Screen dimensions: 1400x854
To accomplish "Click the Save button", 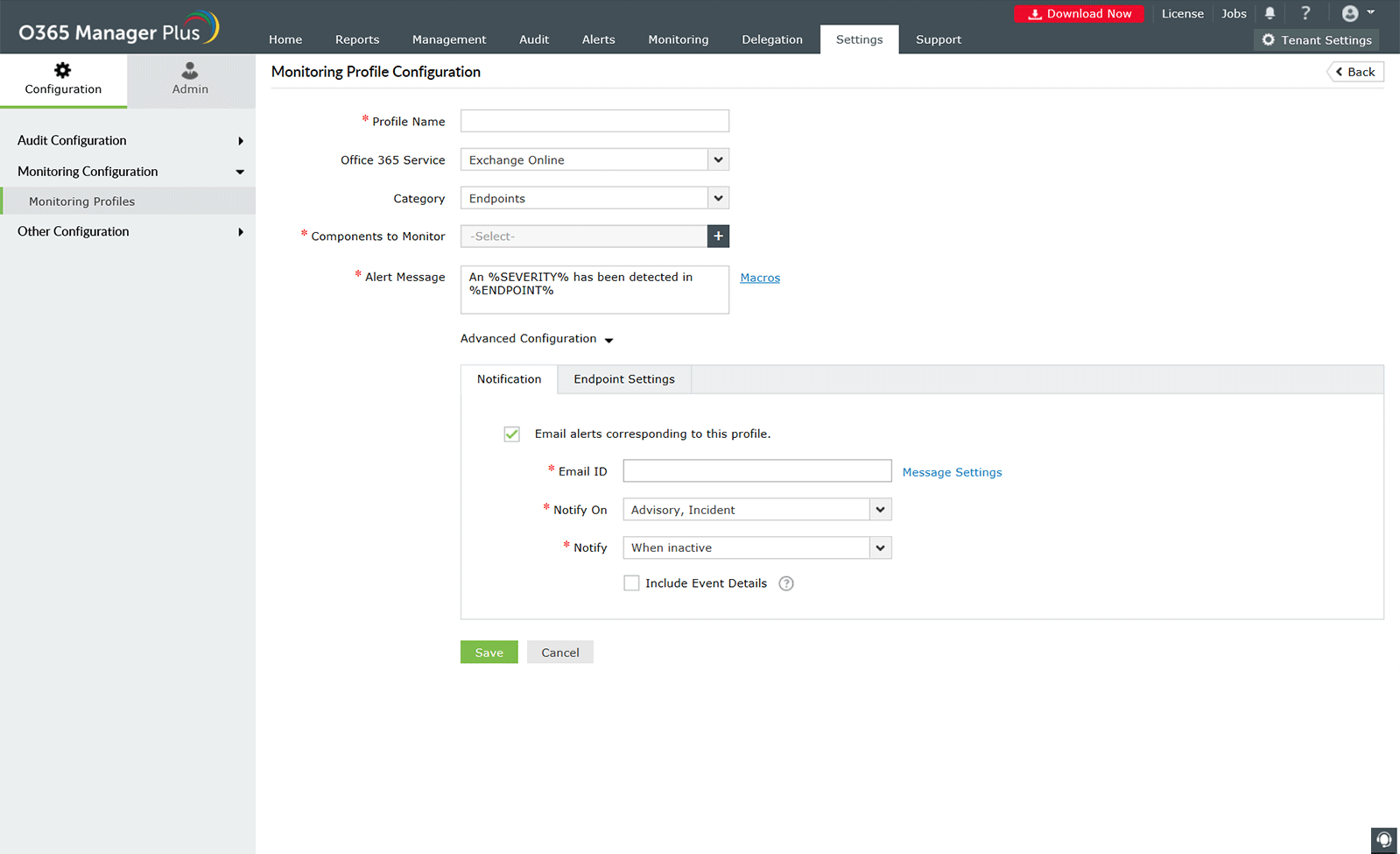I will pos(489,653).
